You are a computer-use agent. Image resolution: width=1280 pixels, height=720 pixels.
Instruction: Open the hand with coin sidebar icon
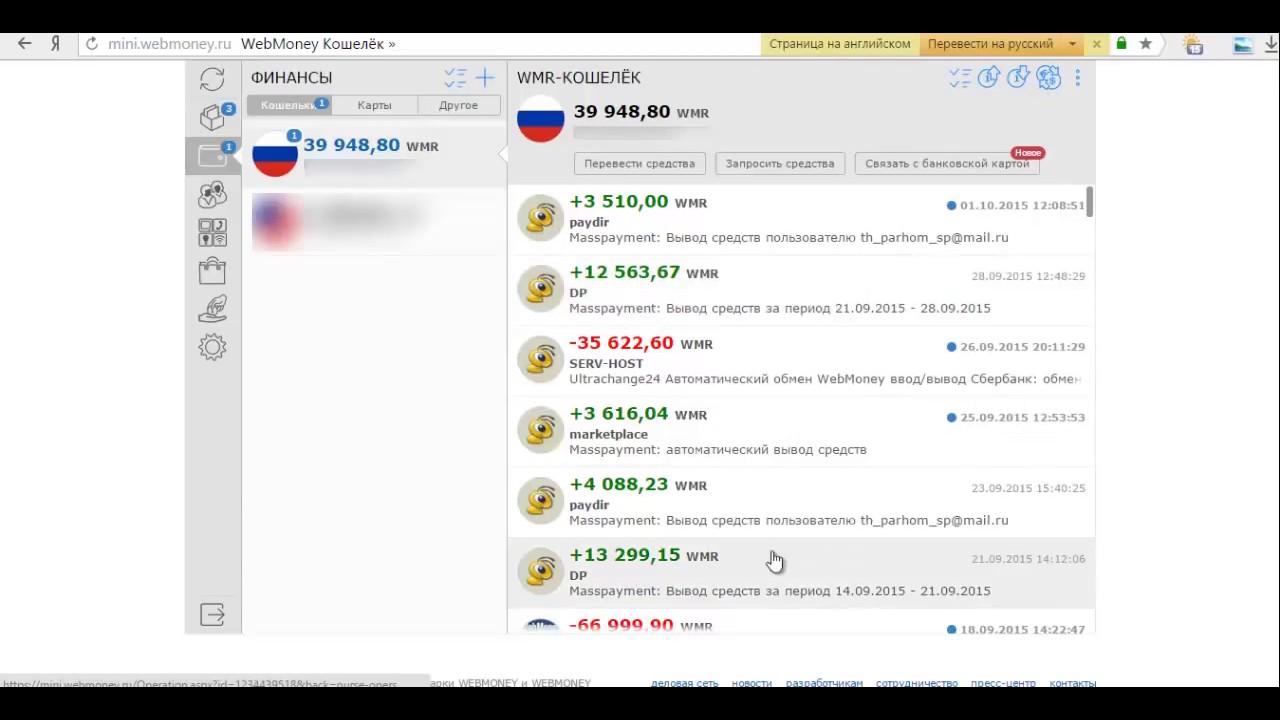click(212, 308)
